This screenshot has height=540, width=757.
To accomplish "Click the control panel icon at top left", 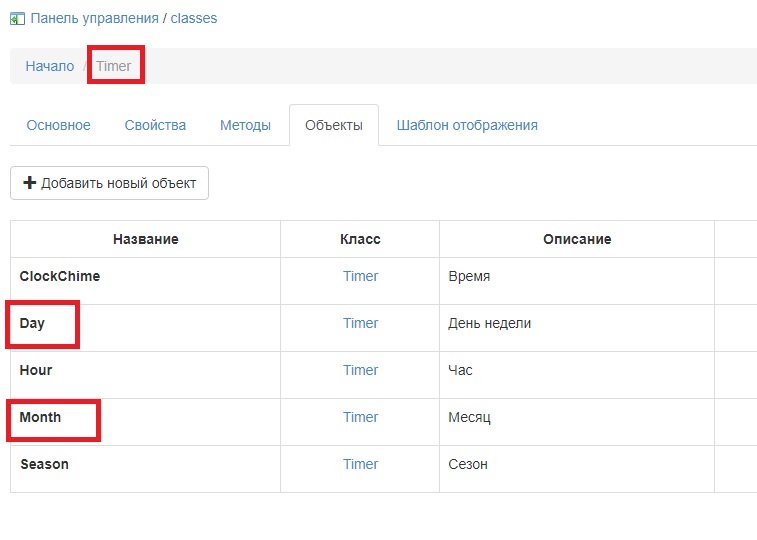I will pyautogui.click(x=17, y=18).
